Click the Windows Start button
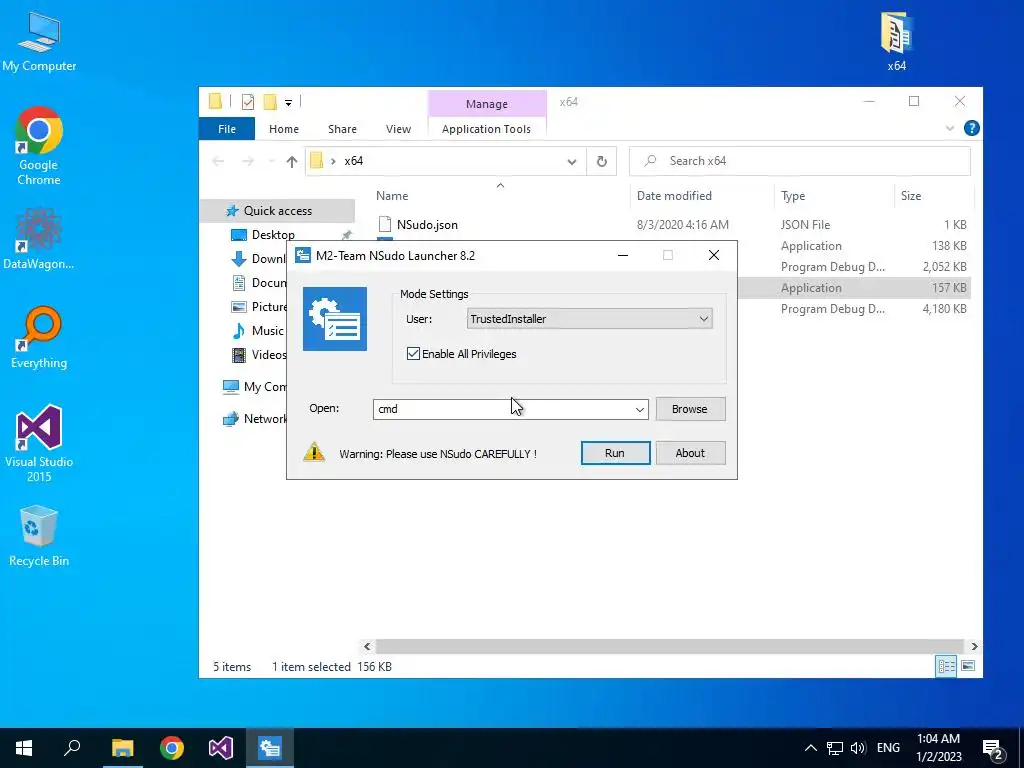The image size is (1024, 768). click(24, 748)
